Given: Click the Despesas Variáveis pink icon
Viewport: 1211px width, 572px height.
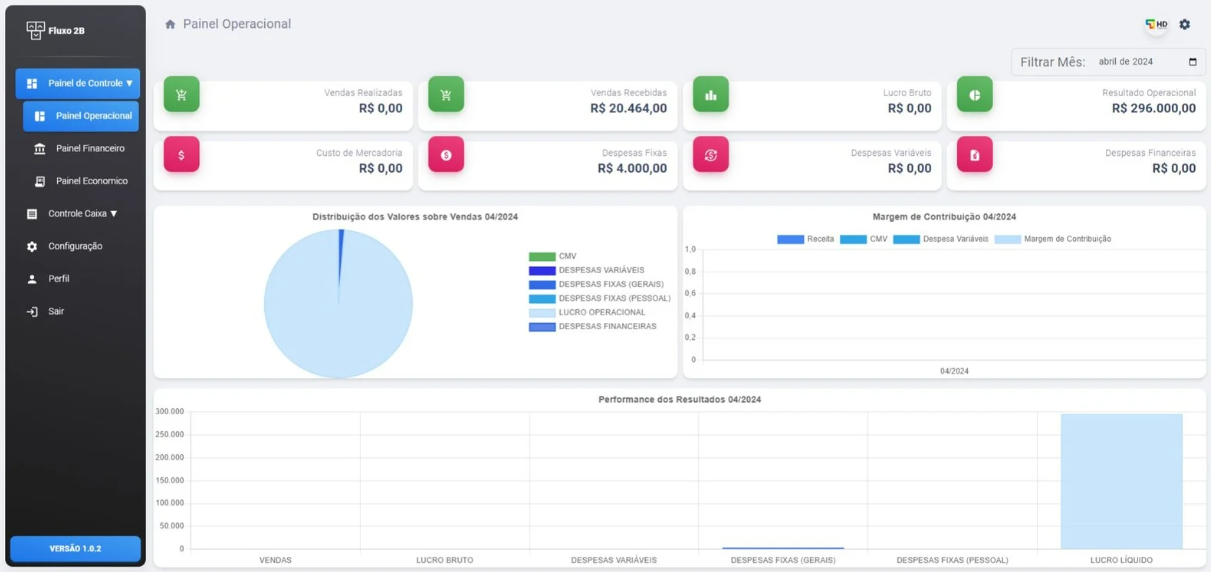Looking at the screenshot, I should point(710,155).
